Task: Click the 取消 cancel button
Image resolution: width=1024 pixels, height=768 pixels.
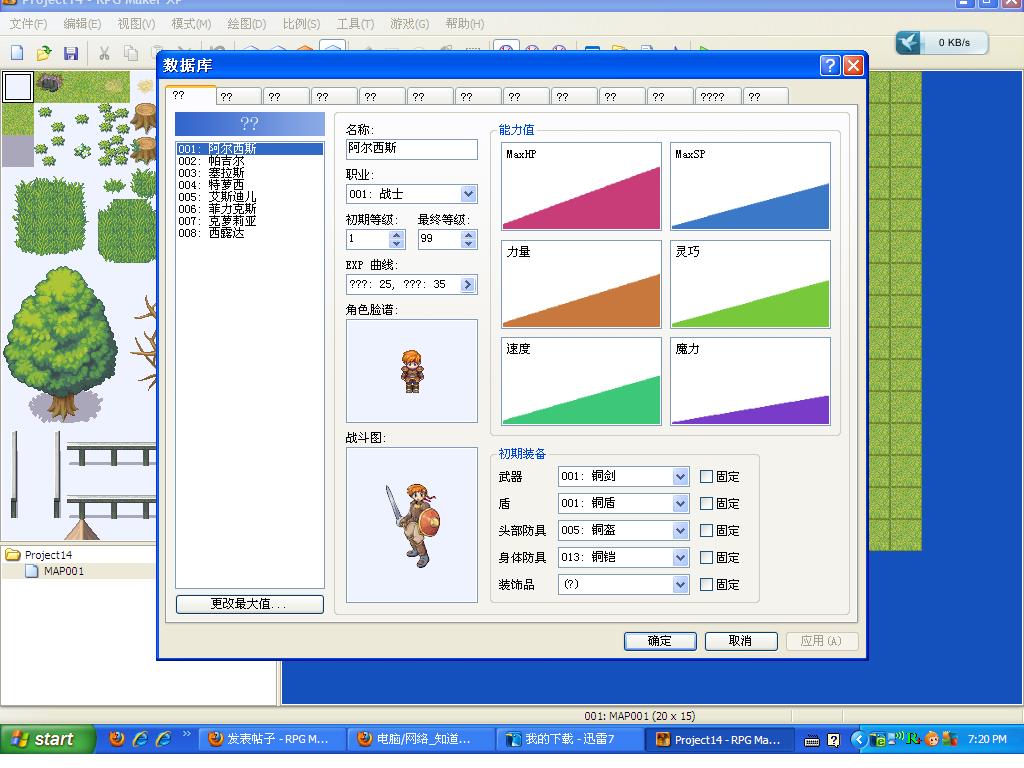Action: [x=741, y=641]
